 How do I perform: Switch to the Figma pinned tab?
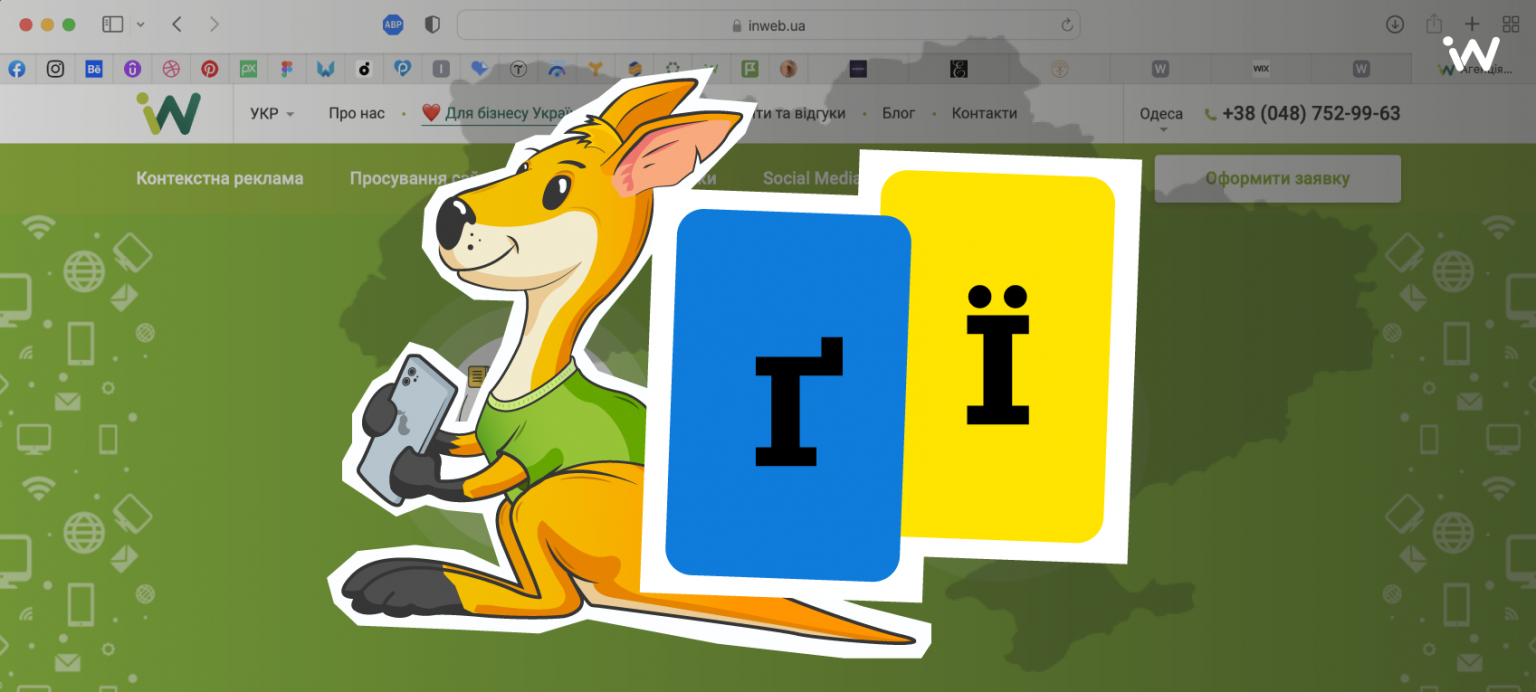(x=287, y=69)
